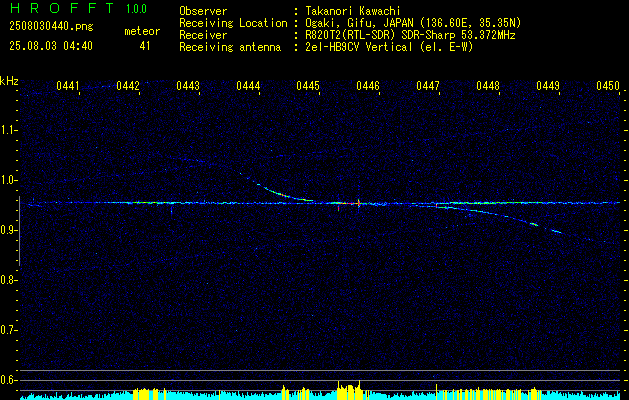This screenshot has height=400, width=629.
Task: Click the kHz axis unit label
Action: point(9,81)
